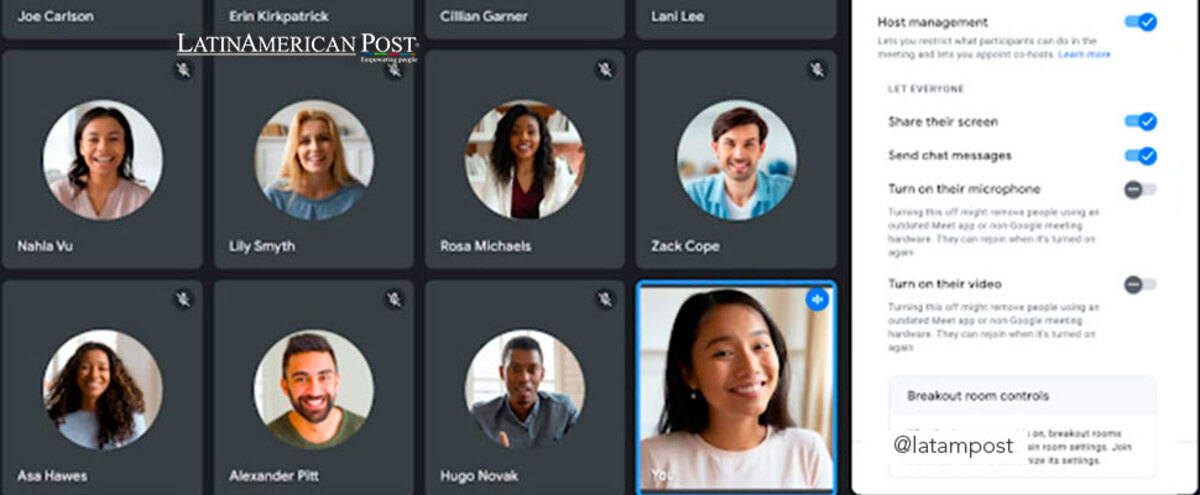Click muted mic icon on Zack Cope's tile
Image resolution: width=1200 pixels, height=495 pixels.
(x=817, y=70)
